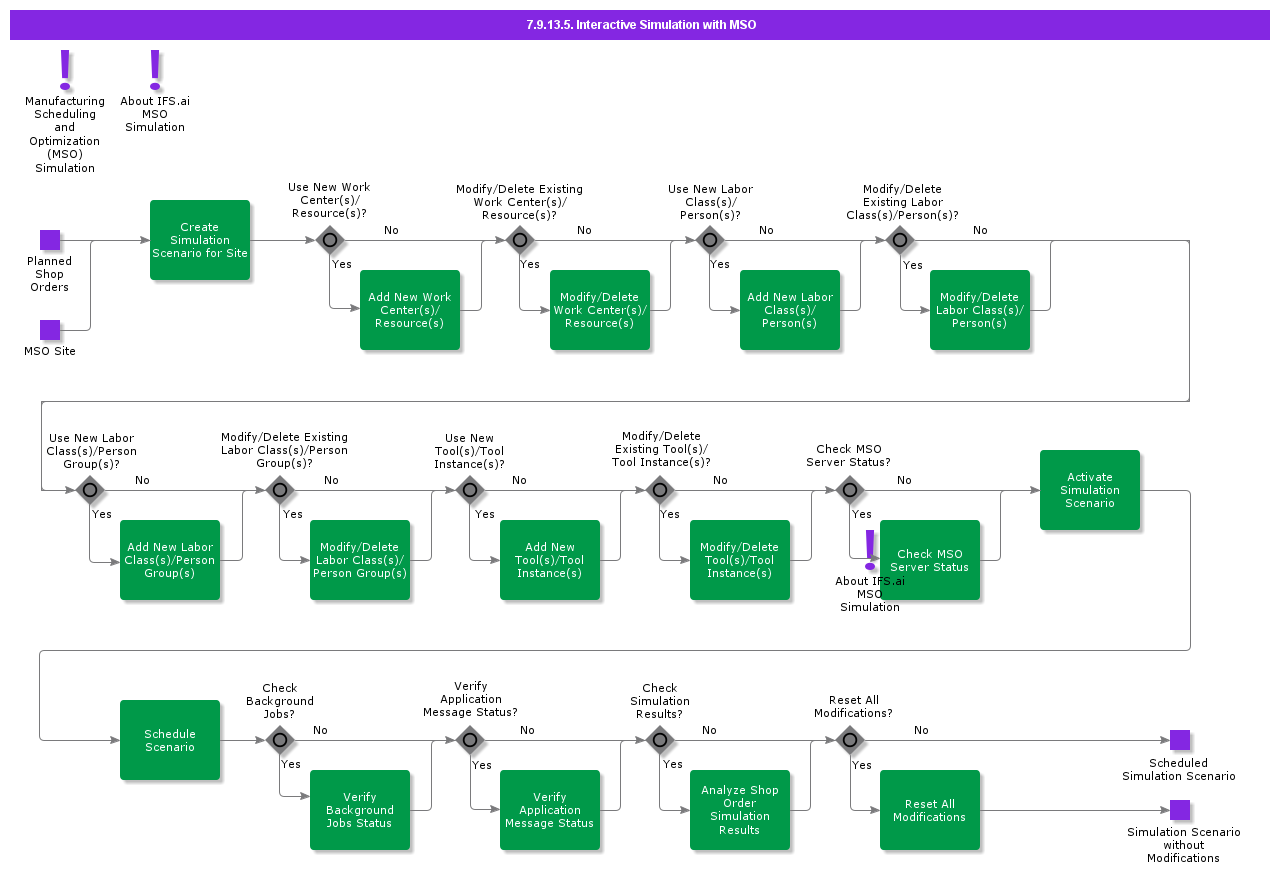Click the 'Check MSO Server Status?' question text
Image resolution: width=1280 pixels, height=883 pixels.
point(848,456)
